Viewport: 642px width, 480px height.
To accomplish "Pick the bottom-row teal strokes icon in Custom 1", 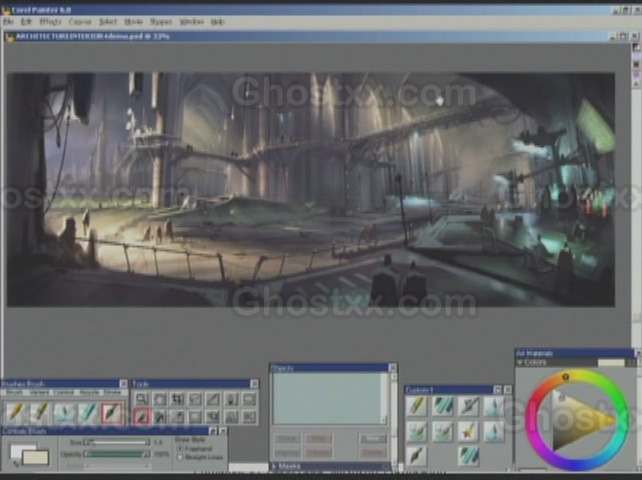I will (468, 456).
